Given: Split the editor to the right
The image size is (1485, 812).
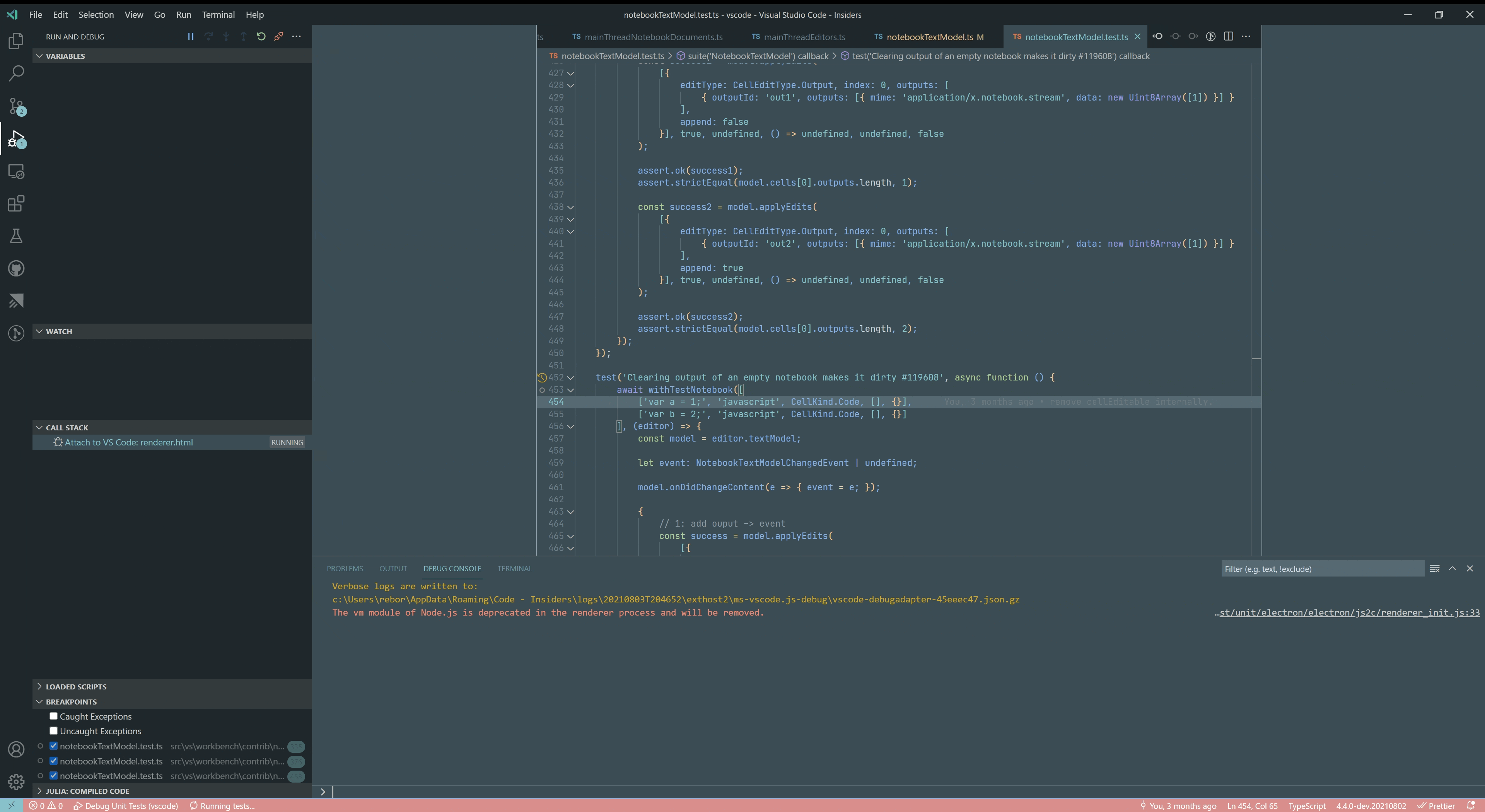Looking at the screenshot, I should (x=1229, y=36).
